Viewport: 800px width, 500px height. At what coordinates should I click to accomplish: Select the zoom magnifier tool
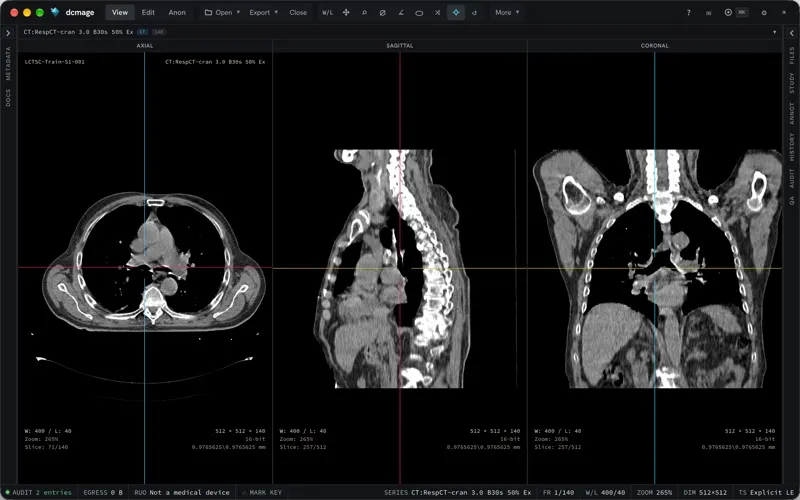(364, 12)
